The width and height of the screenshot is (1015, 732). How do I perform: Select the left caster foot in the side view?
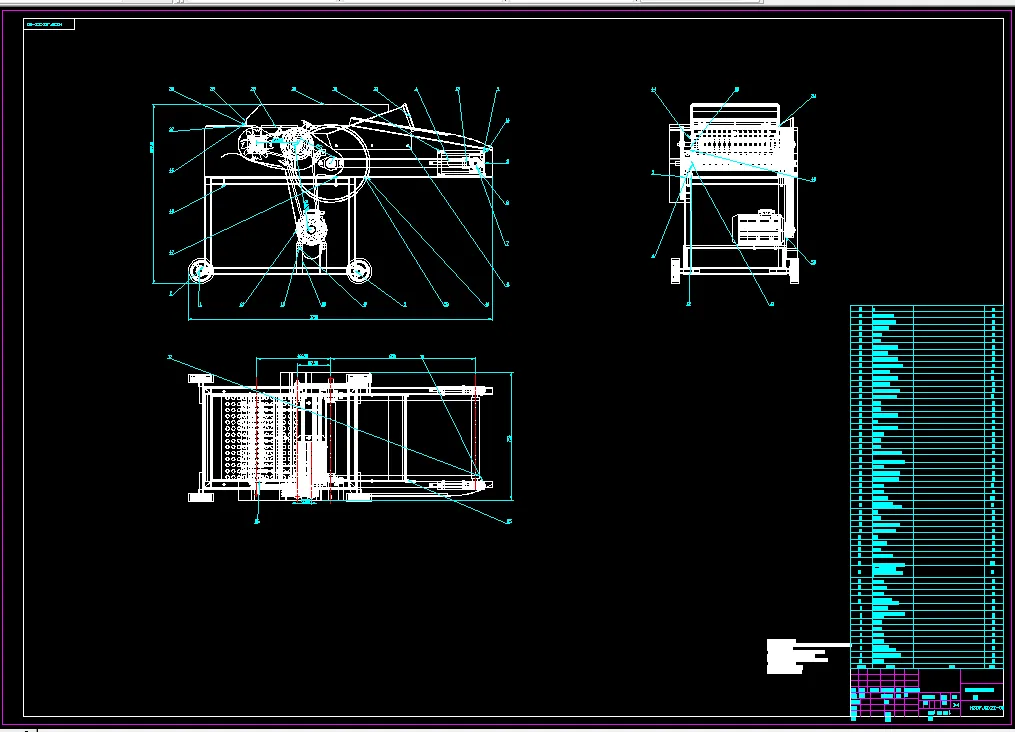pyautogui.click(x=675, y=271)
